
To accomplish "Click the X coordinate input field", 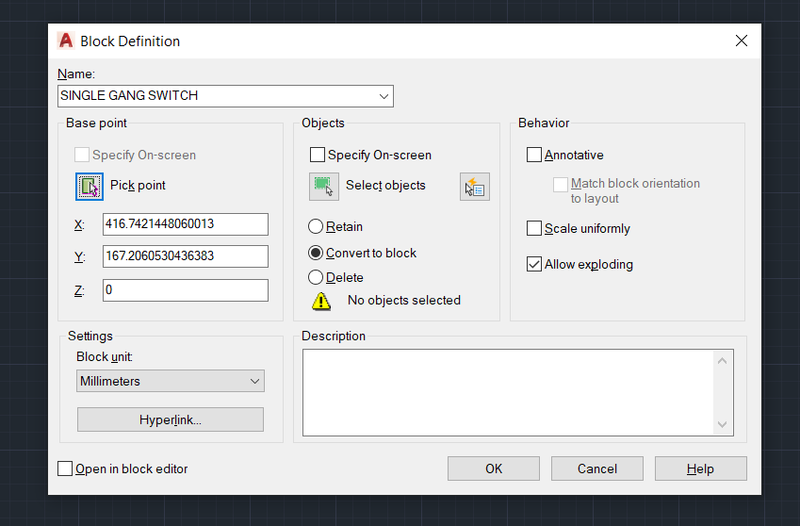I will point(185,224).
